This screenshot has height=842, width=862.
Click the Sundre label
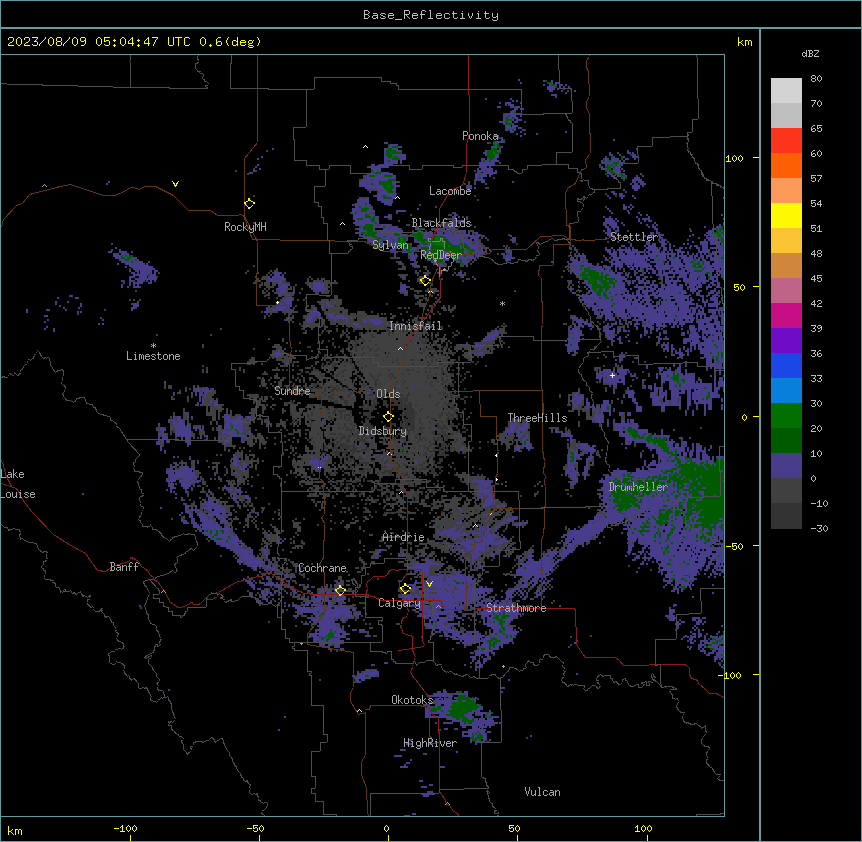(292, 391)
